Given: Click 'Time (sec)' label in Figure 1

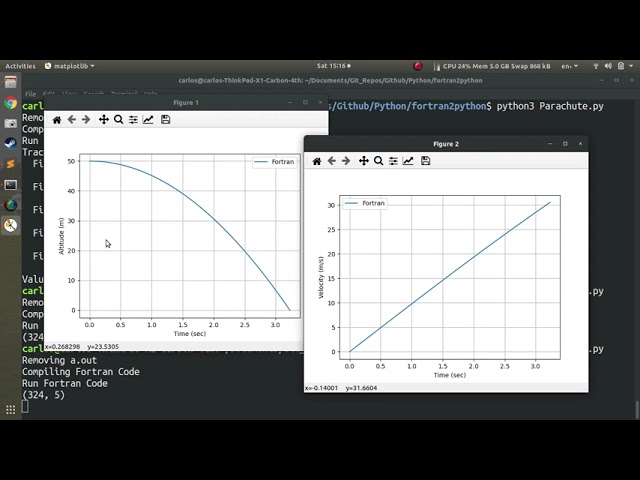Looking at the screenshot, I should [x=190, y=333].
